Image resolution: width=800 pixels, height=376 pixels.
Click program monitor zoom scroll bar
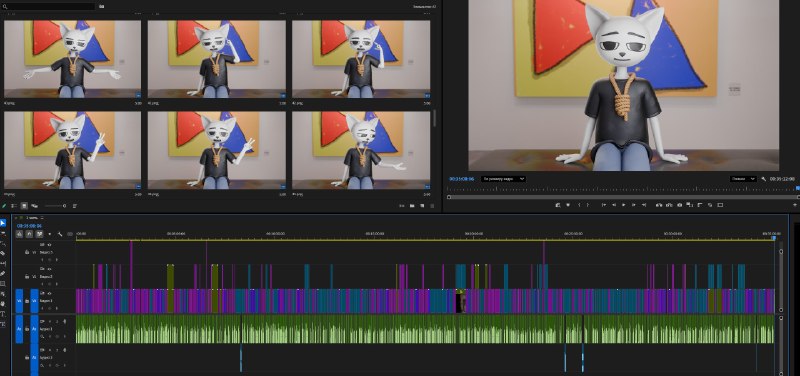[622, 196]
